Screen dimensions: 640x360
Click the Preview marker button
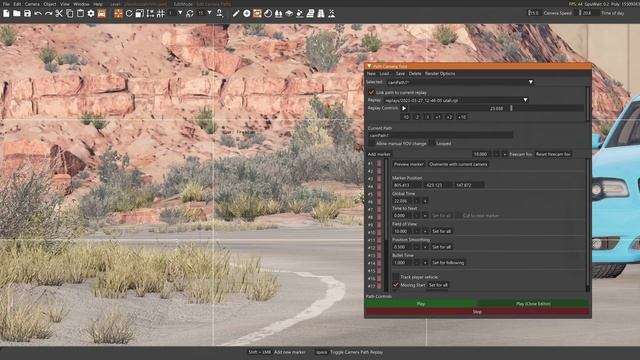click(409, 164)
